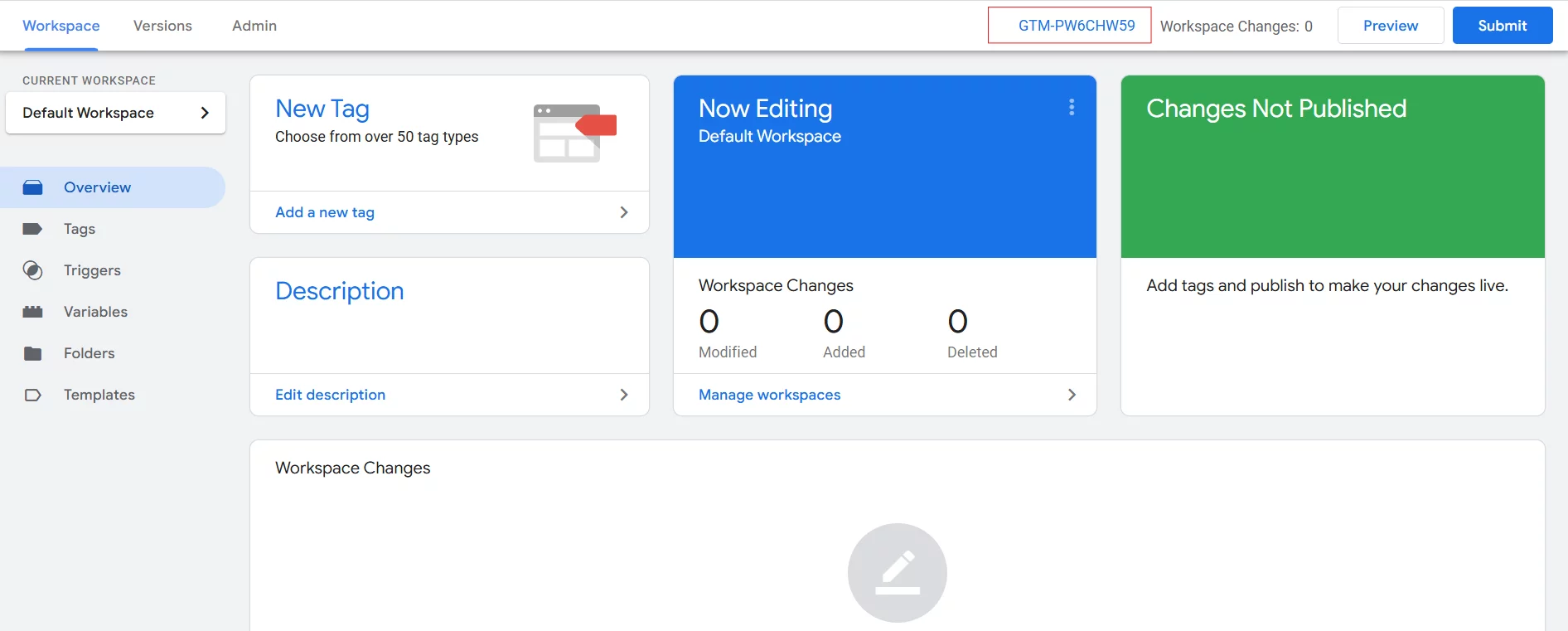
Task: Click the New Tag heading
Action: [x=322, y=109]
